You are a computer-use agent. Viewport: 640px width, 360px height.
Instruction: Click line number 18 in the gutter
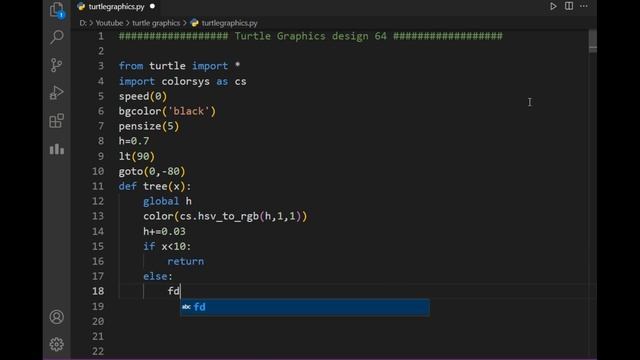[98, 291]
